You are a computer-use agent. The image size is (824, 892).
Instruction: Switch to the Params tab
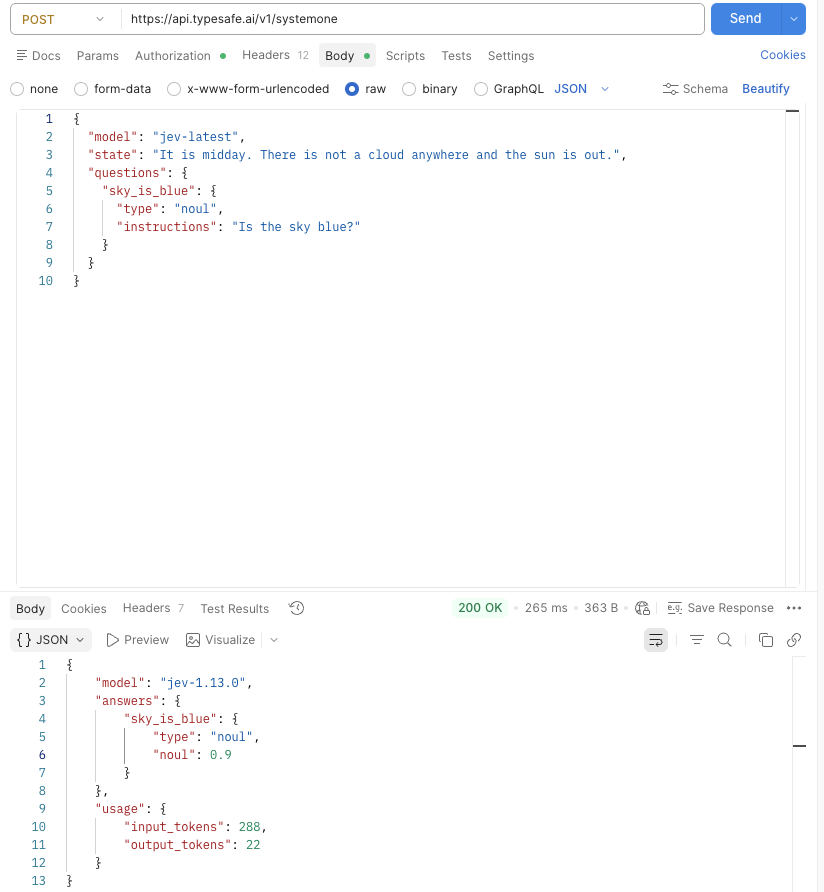pyautogui.click(x=98, y=56)
